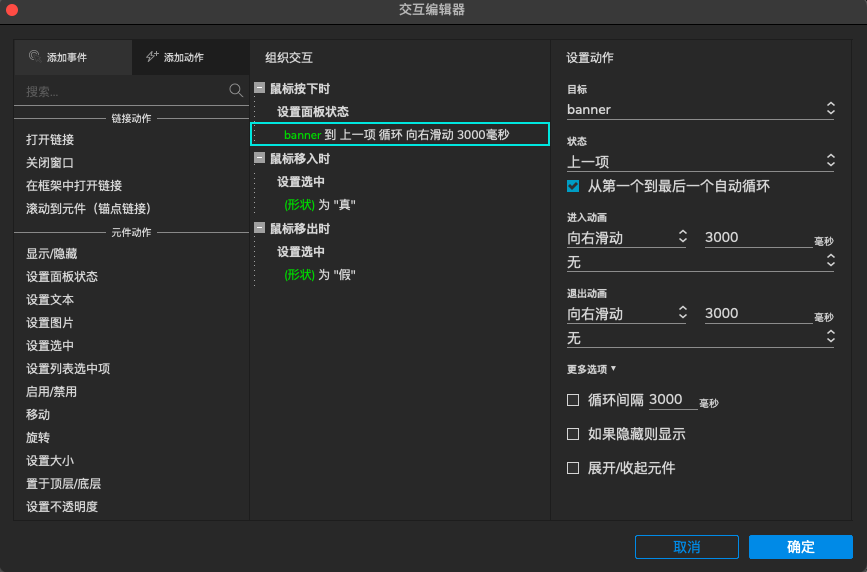Screen dimensions: 867x572
Task: Open the 目标 banner dropdown
Action: [x=700, y=110]
